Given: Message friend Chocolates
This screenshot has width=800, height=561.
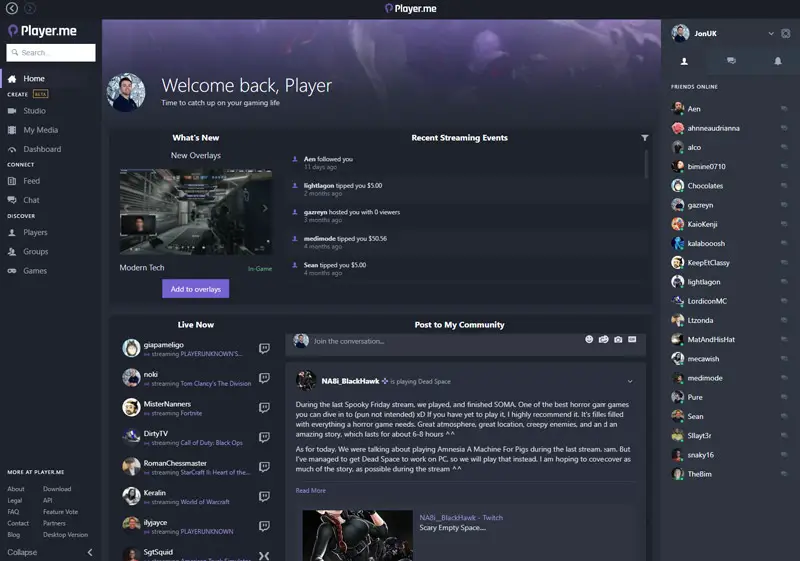Looking at the screenshot, I should [784, 186].
